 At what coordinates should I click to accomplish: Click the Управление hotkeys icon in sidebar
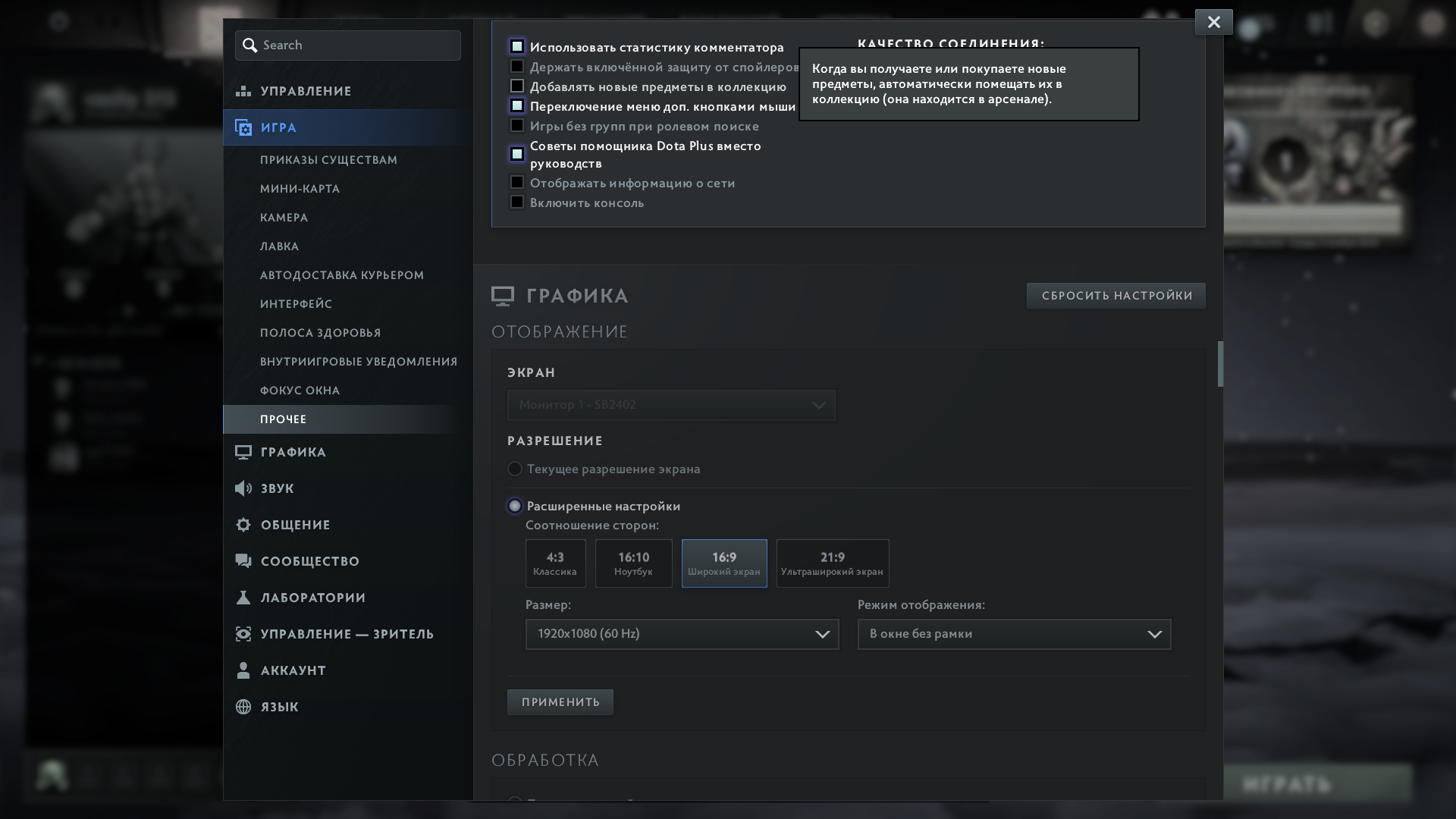click(x=243, y=91)
